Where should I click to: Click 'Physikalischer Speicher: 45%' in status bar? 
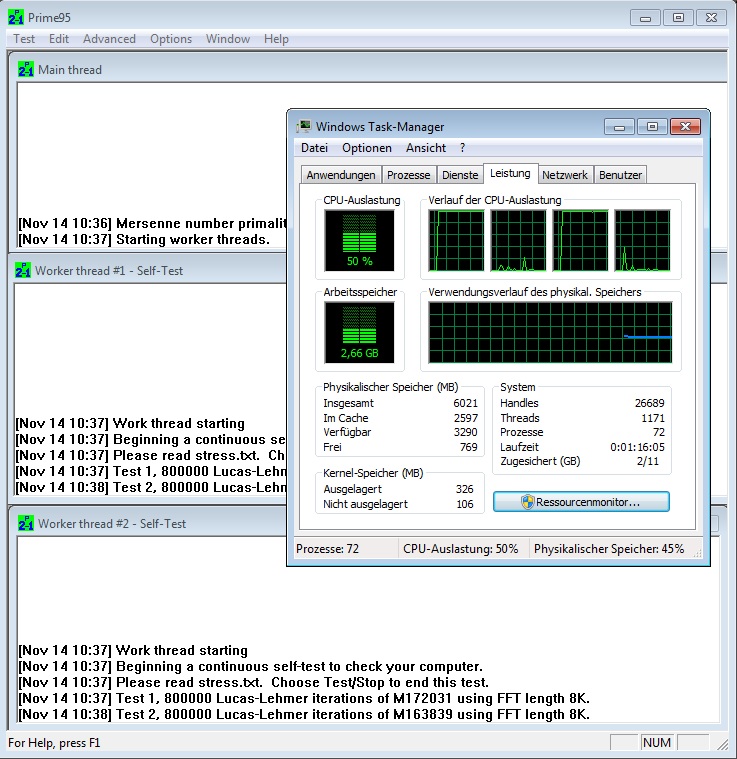click(x=609, y=549)
